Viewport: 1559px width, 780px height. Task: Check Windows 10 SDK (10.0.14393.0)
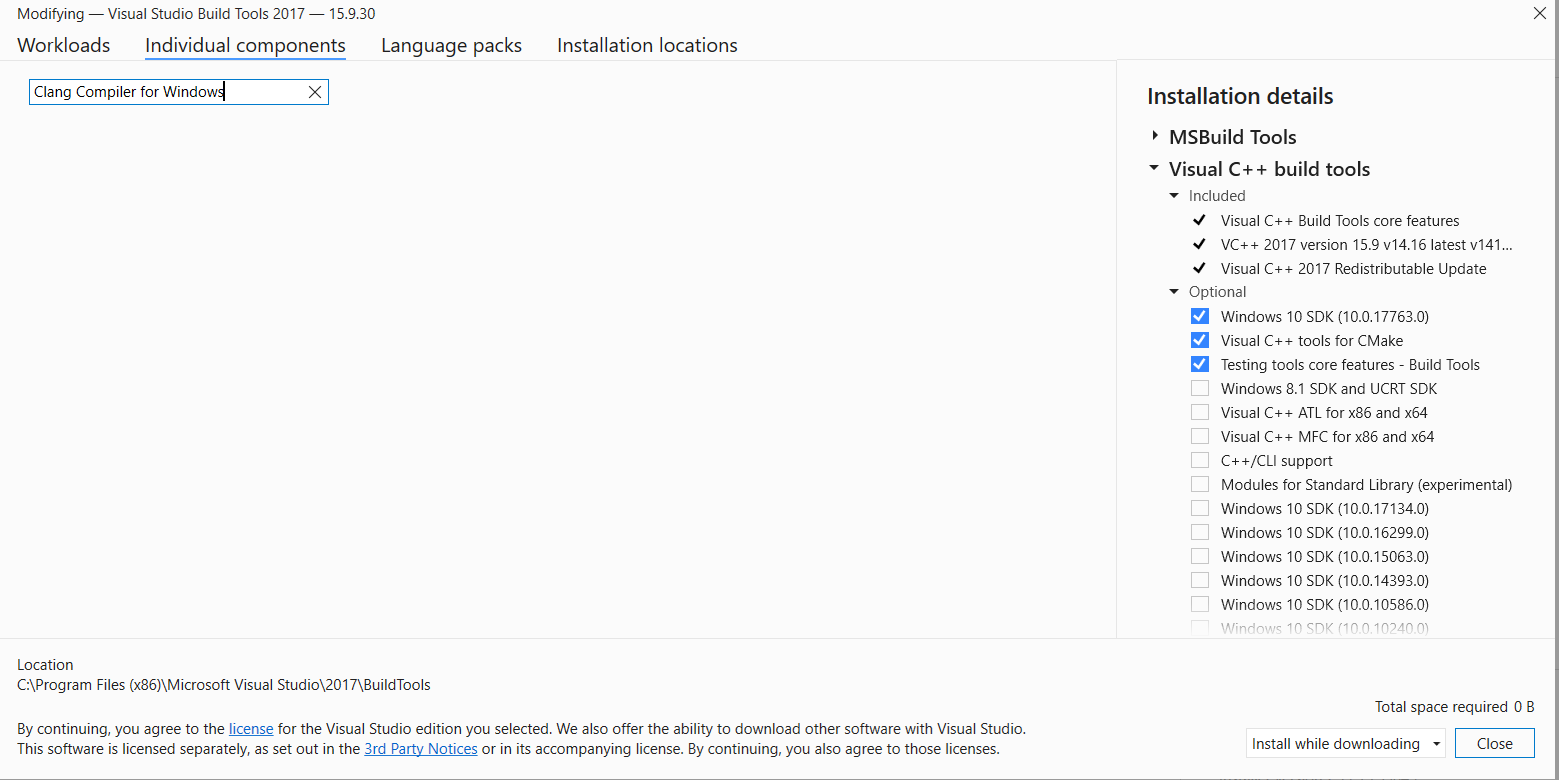tap(1200, 580)
